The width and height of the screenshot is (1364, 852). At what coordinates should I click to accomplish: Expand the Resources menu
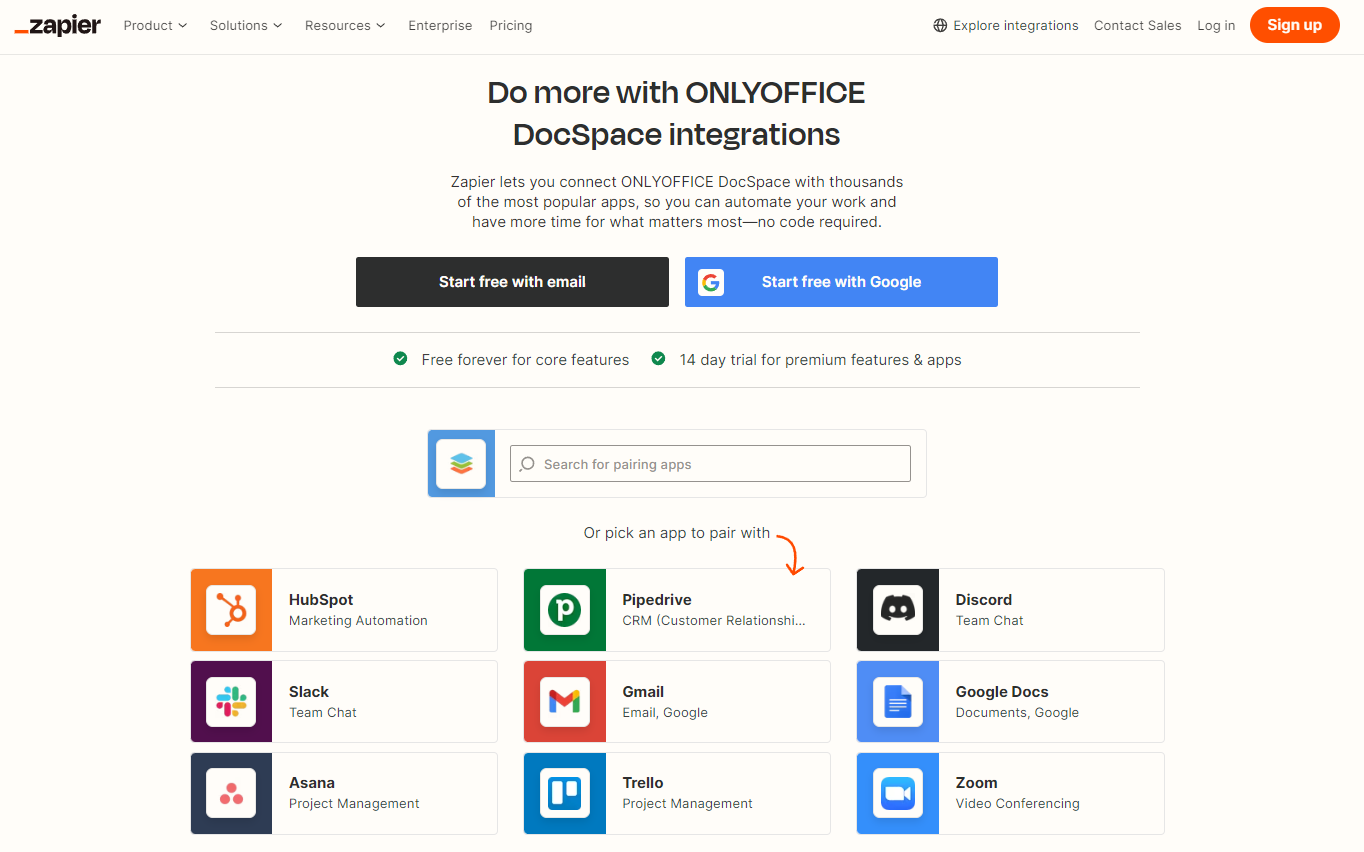[x=344, y=26]
